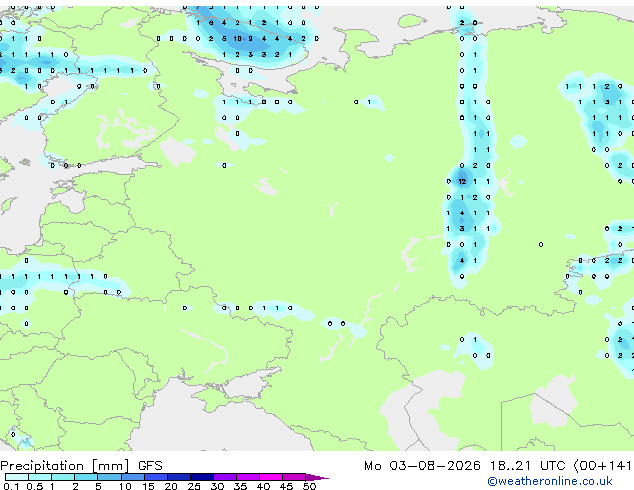Click legend scale label "25"
Viewport: 634px width, 490px height.
click(194, 486)
